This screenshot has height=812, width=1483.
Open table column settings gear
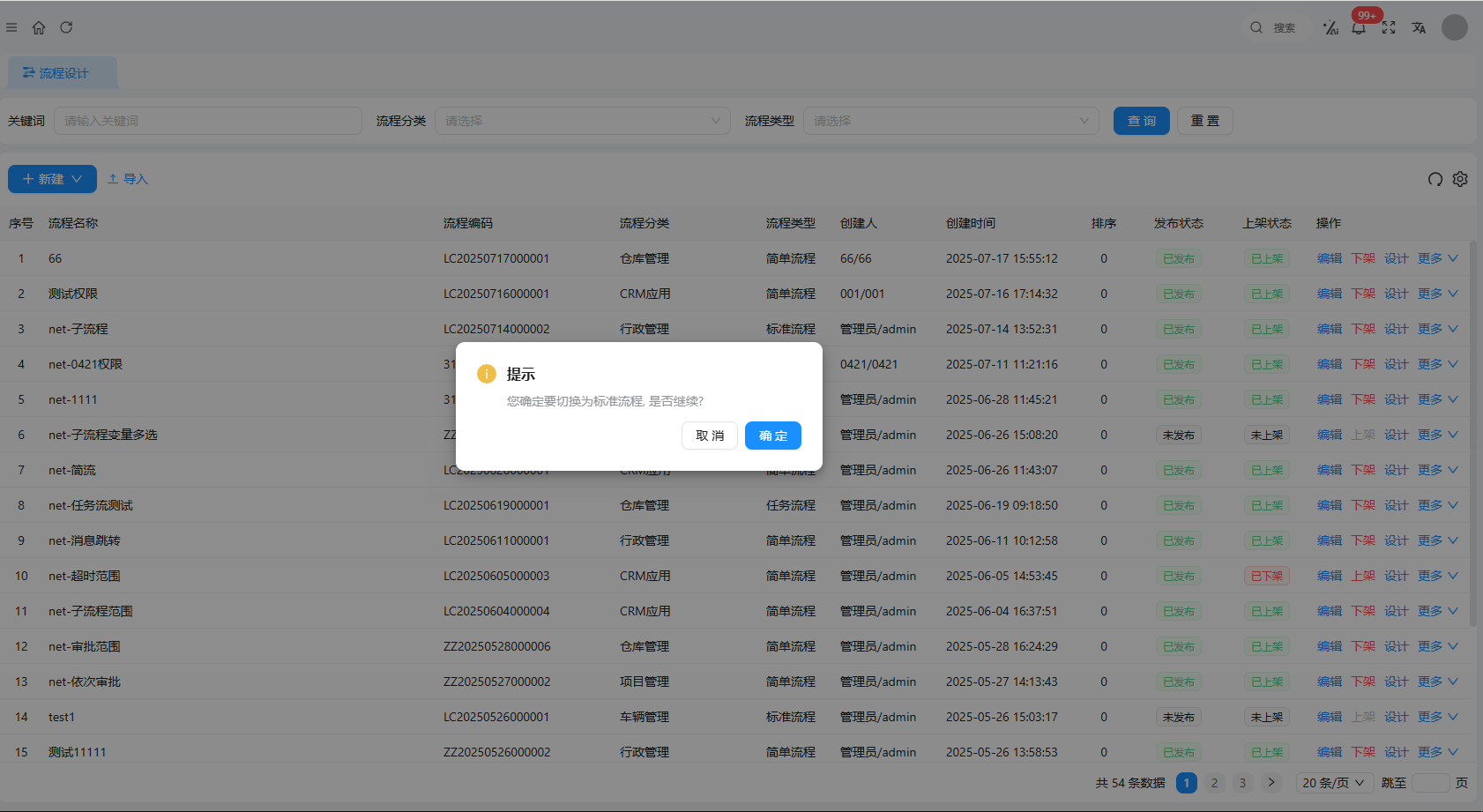point(1460,179)
